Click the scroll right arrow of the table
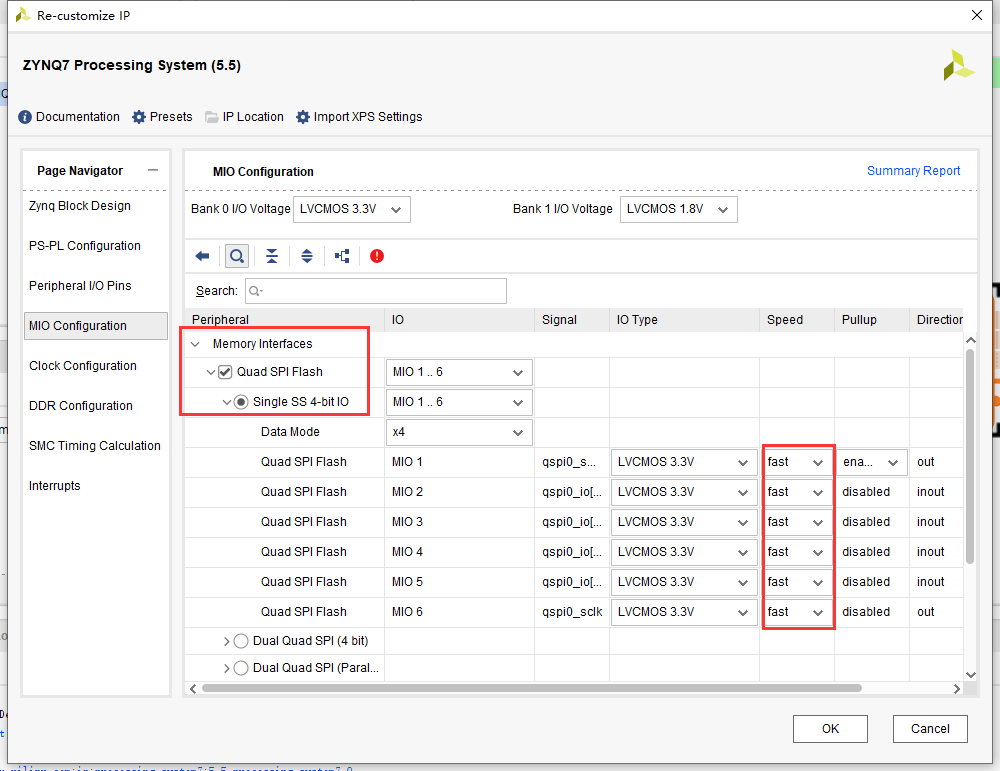This screenshot has width=1000, height=771. 957,689
